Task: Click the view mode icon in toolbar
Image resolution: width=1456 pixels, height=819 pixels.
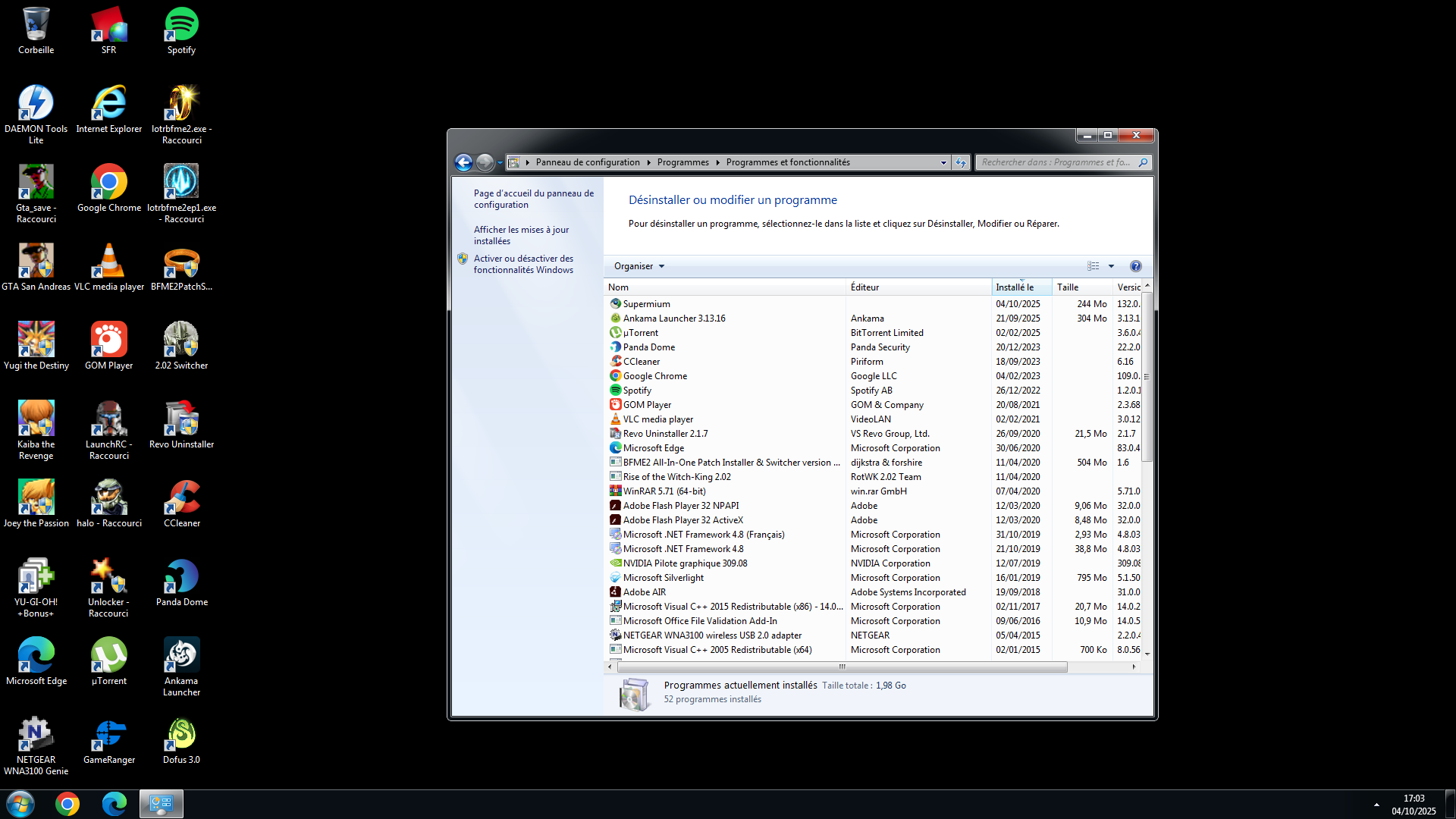Action: 1093,266
